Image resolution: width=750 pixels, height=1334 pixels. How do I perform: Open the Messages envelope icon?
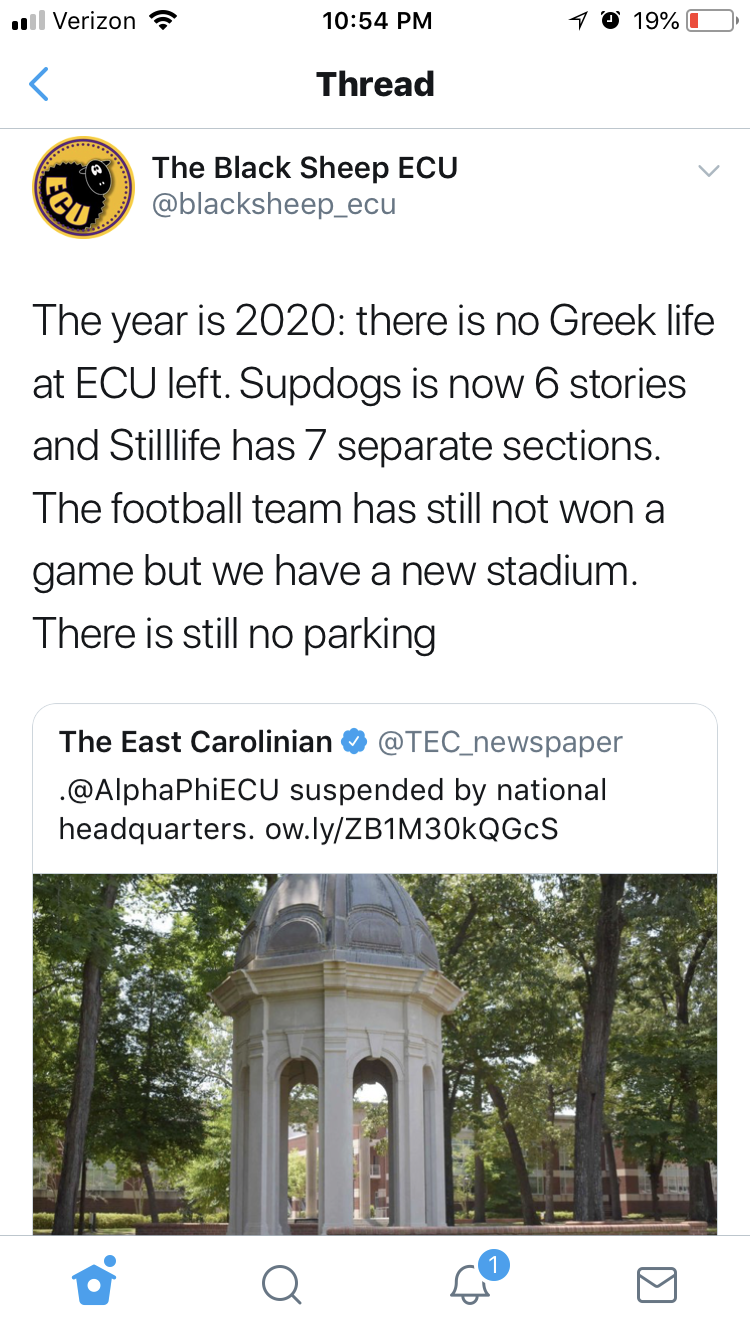pyautogui.click(x=657, y=1285)
